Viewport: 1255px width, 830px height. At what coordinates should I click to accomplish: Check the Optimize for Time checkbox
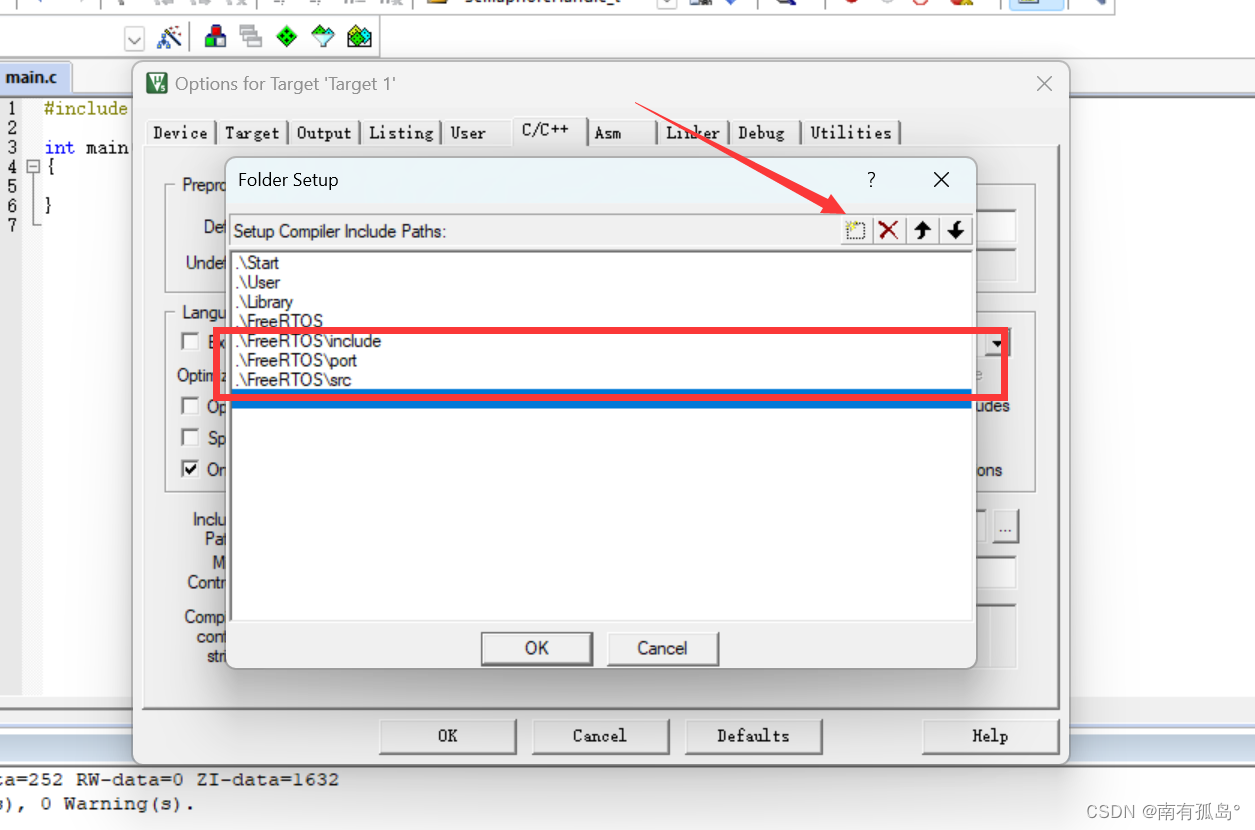pos(190,407)
